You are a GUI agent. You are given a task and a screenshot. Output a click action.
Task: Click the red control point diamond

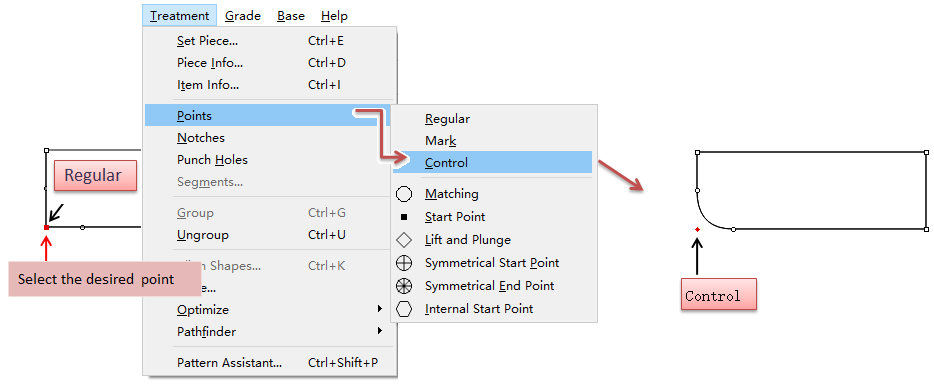(697, 229)
